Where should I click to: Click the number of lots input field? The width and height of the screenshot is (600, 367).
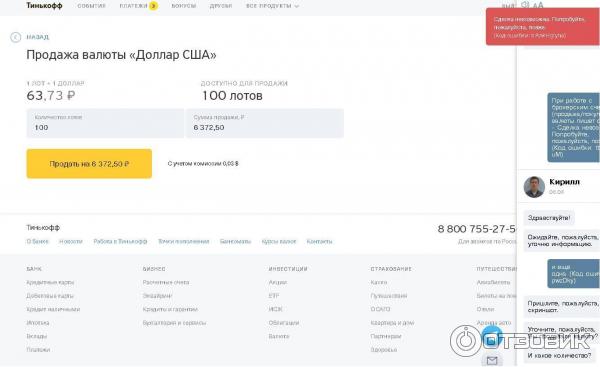(105, 123)
